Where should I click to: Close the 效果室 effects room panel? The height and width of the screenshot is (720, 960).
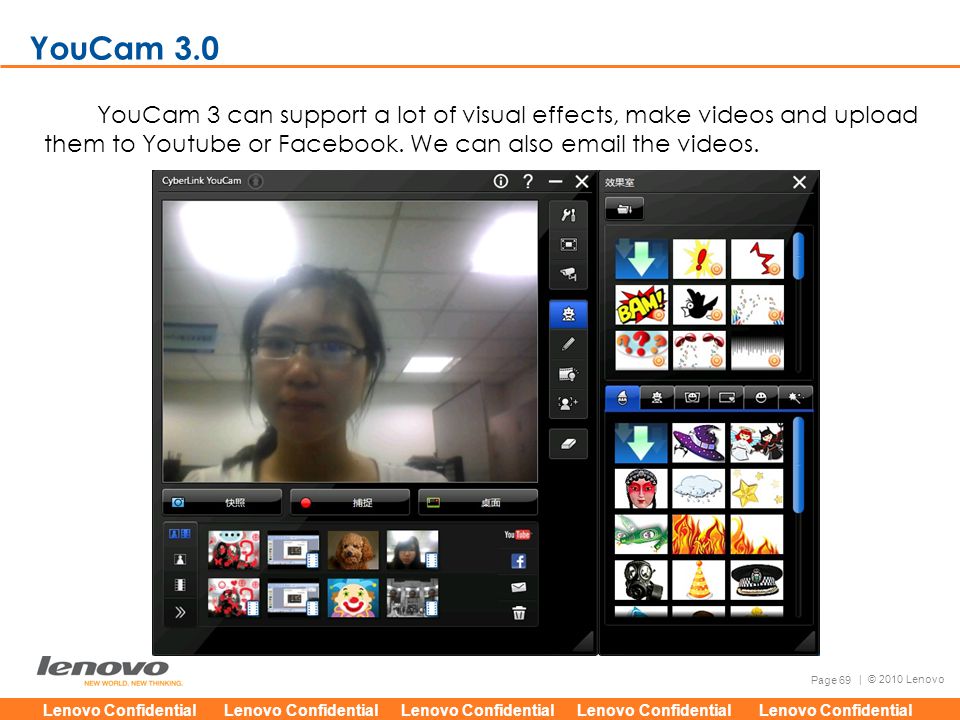coord(800,182)
